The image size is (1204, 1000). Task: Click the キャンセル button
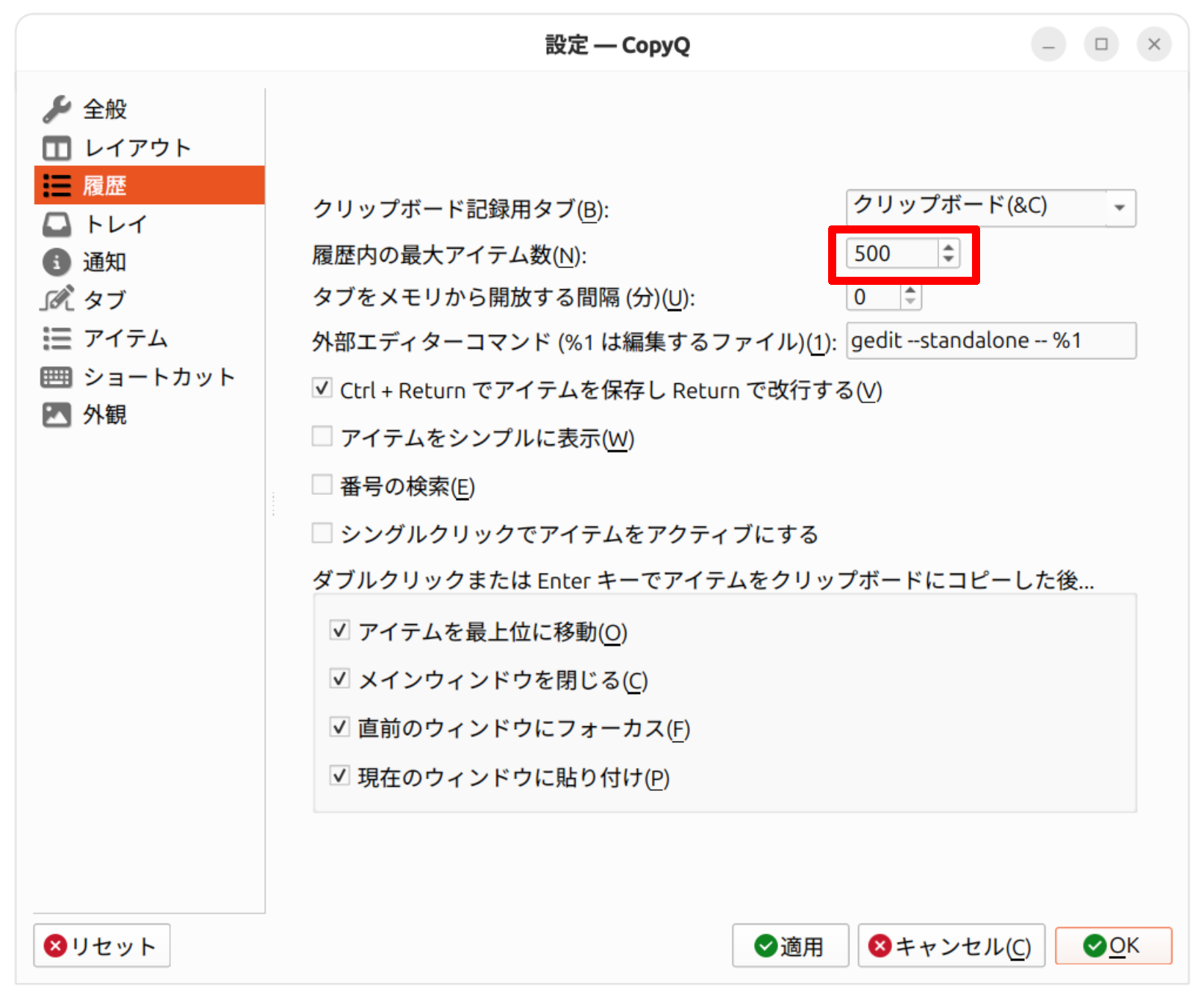pyautogui.click(x=951, y=946)
